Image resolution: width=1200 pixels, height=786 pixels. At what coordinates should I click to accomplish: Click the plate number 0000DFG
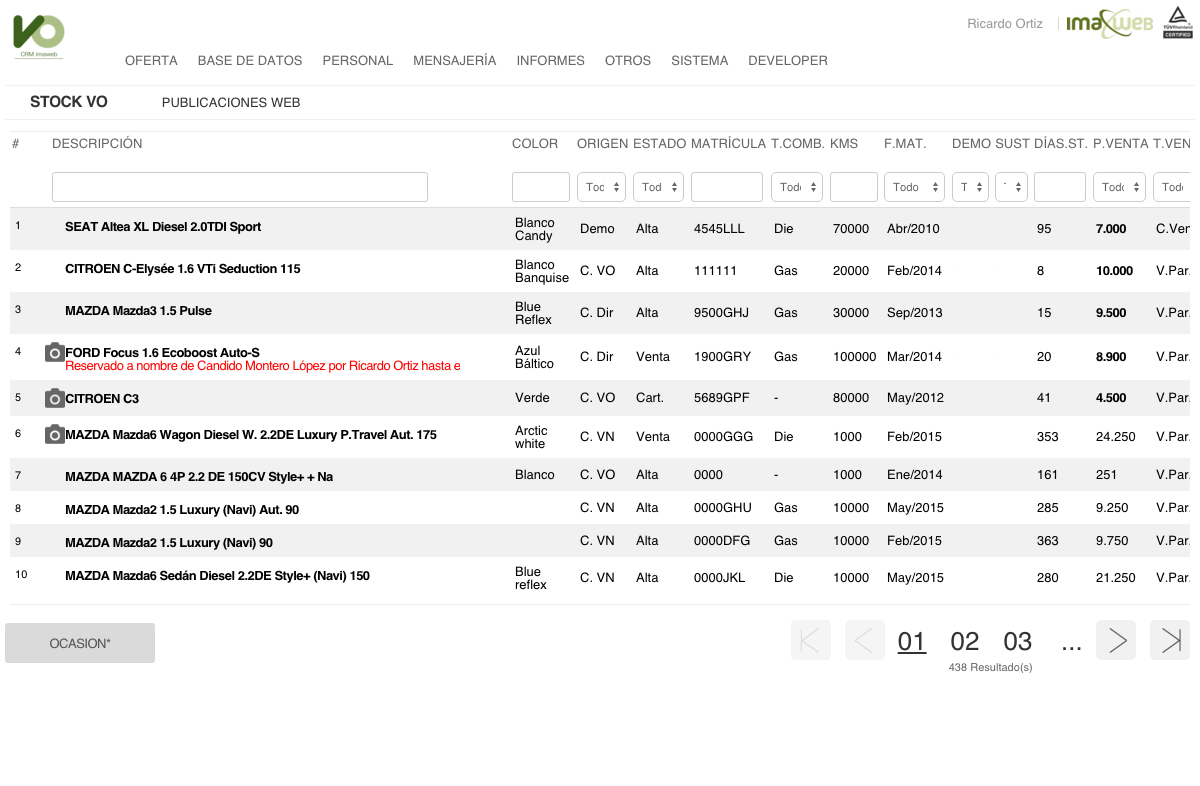click(x=722, y=541)
